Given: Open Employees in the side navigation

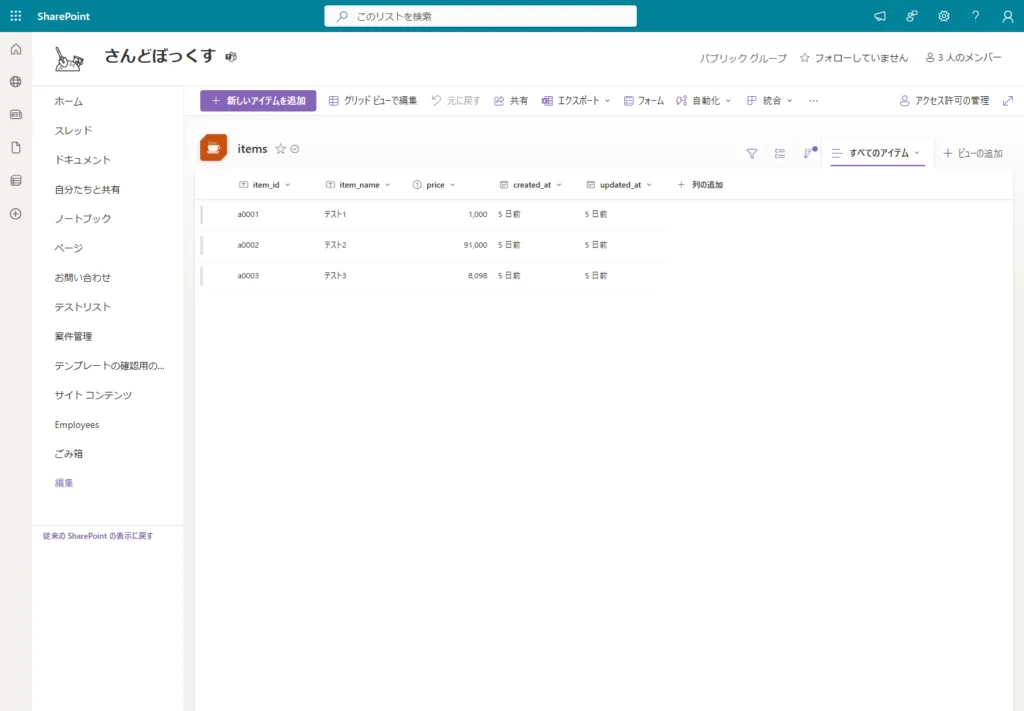Looking at the screenshot, I should 77,425.
